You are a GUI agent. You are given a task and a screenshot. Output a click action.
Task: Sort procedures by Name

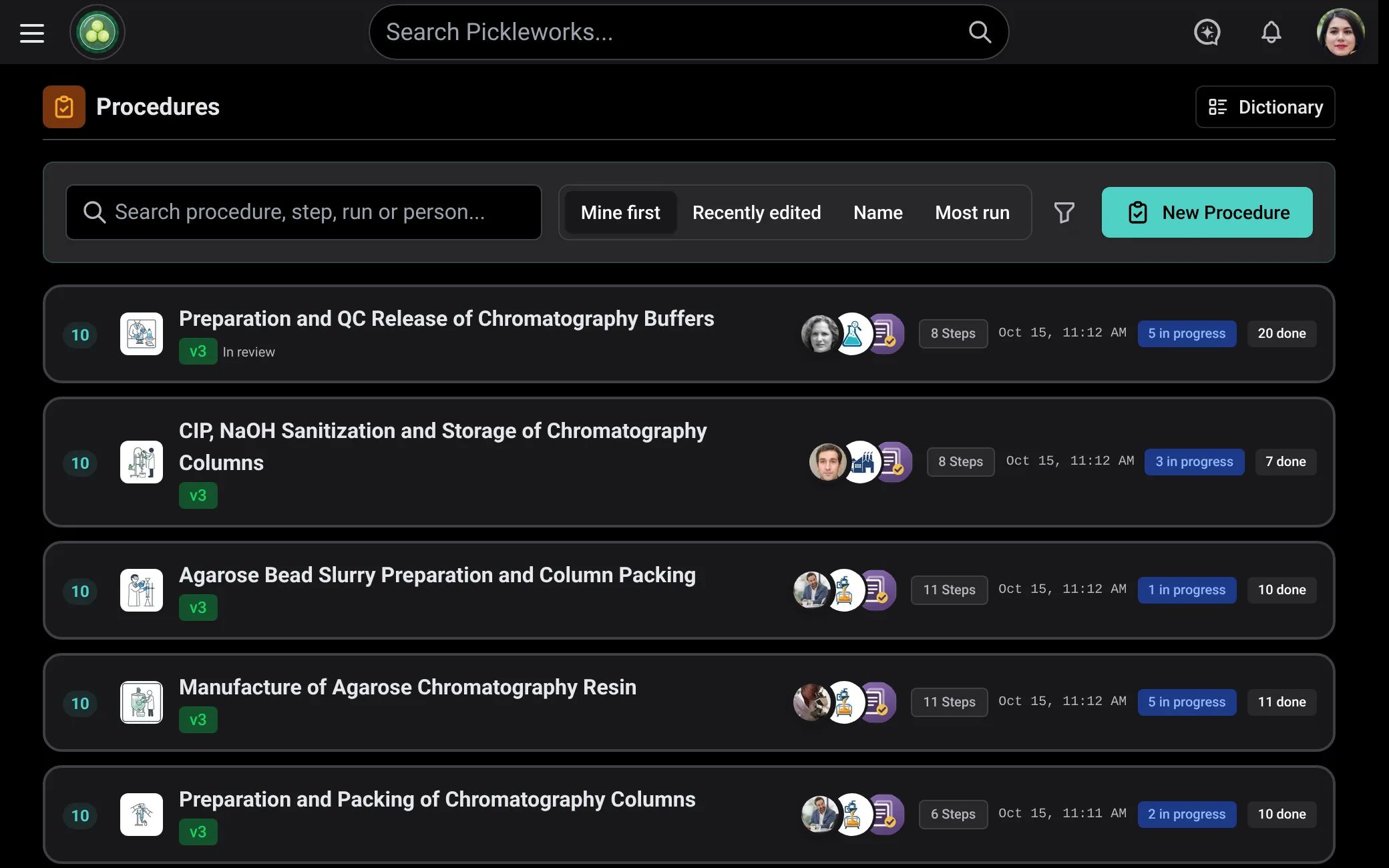878,212
